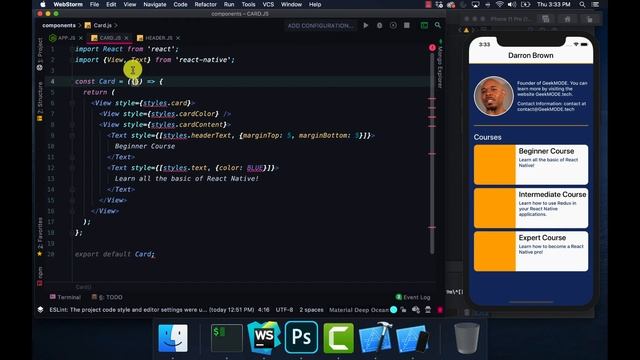Open the WebStorm application menu

[68, 4]
